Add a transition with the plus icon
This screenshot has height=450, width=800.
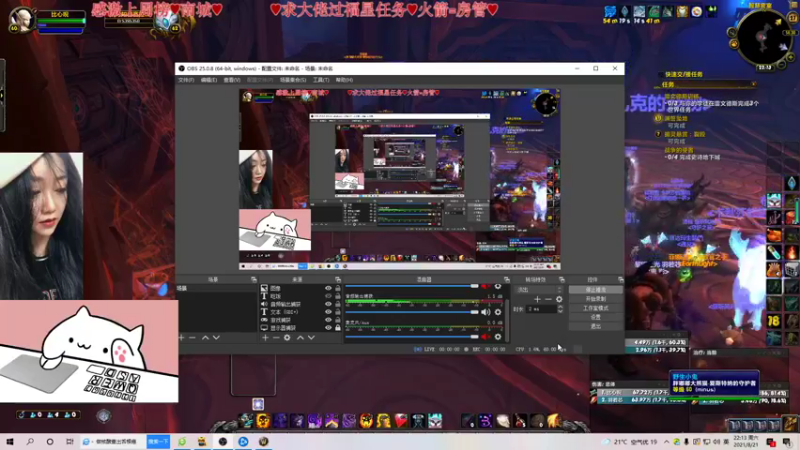pyautogui.click(x=537, y=299)
